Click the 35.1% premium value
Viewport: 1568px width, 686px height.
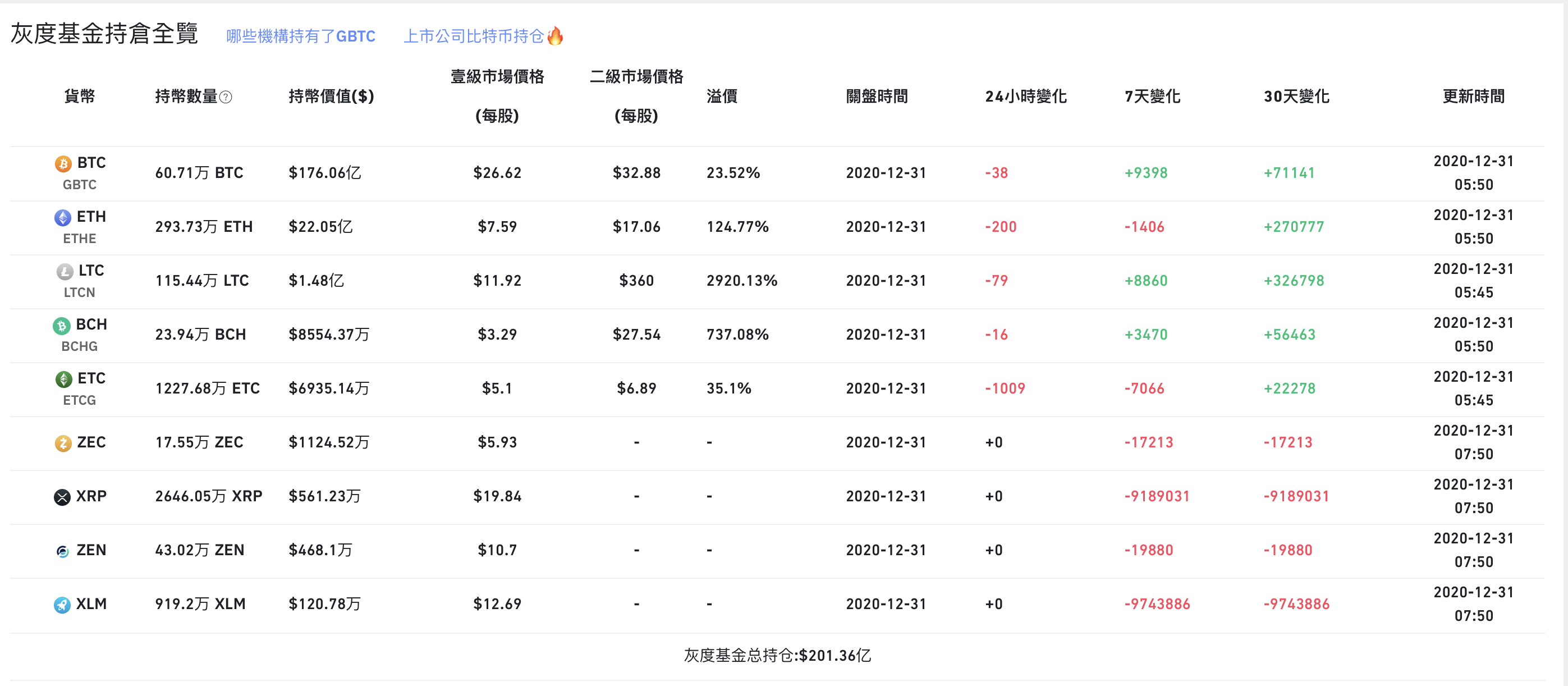point(728,388)
